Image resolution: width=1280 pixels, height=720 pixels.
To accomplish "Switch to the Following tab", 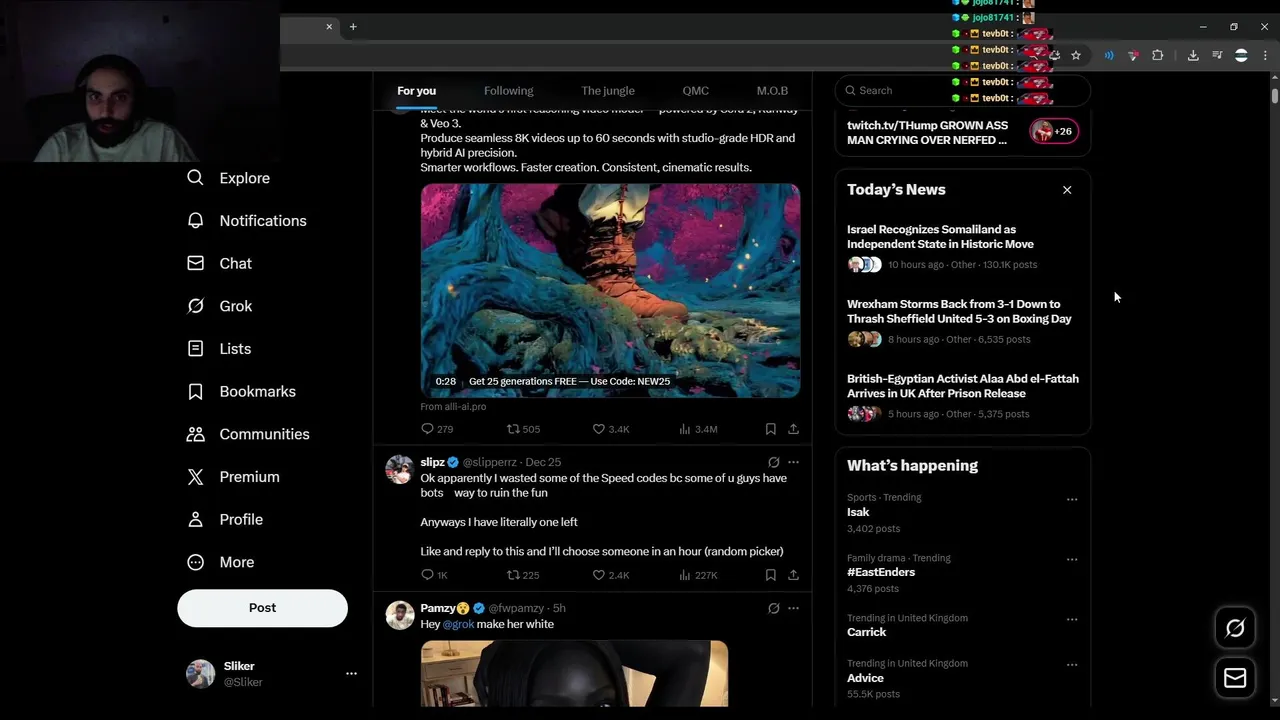I will click(508, 91).
